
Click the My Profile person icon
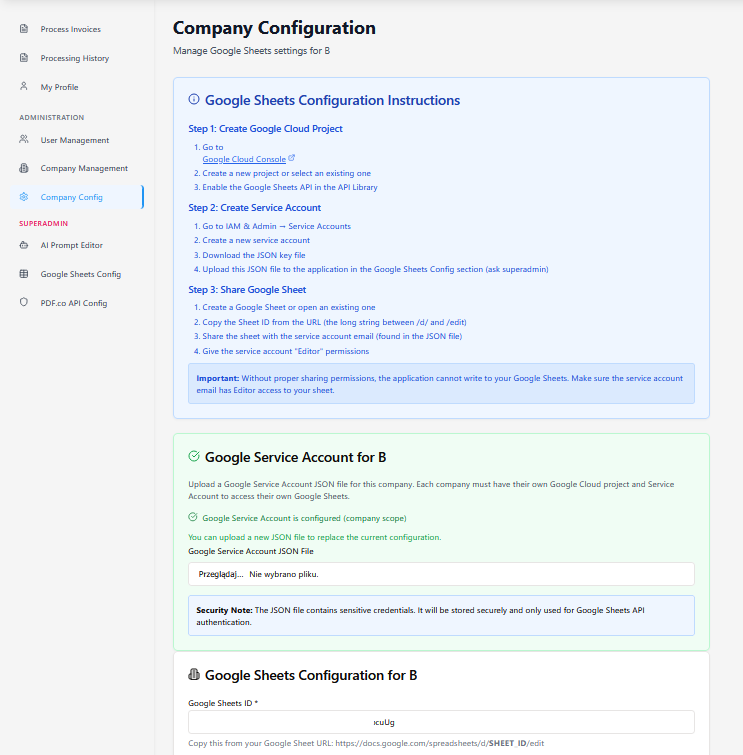[24, 87]
